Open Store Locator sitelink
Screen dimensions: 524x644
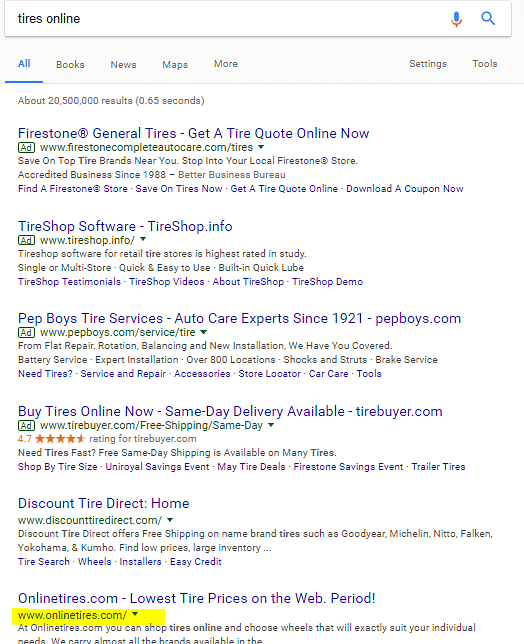(269, 373)
